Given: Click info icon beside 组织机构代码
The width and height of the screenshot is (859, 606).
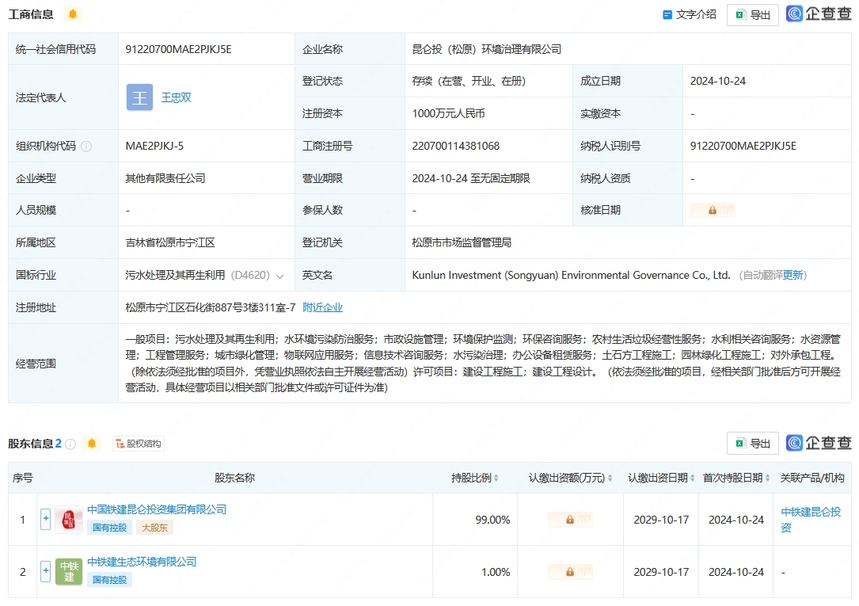Looking at the screenshot, I should [86, 146].
